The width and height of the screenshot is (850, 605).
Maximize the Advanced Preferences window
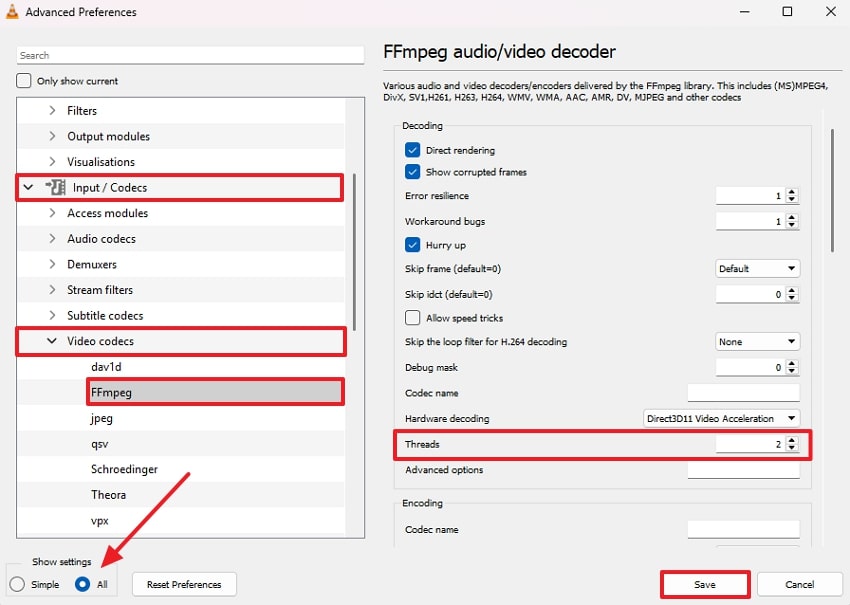coord(788,11)
